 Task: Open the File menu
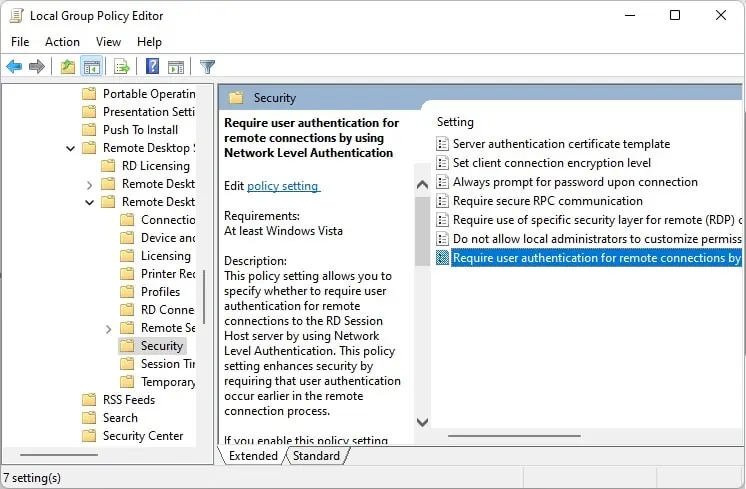(x=20, y=42)
